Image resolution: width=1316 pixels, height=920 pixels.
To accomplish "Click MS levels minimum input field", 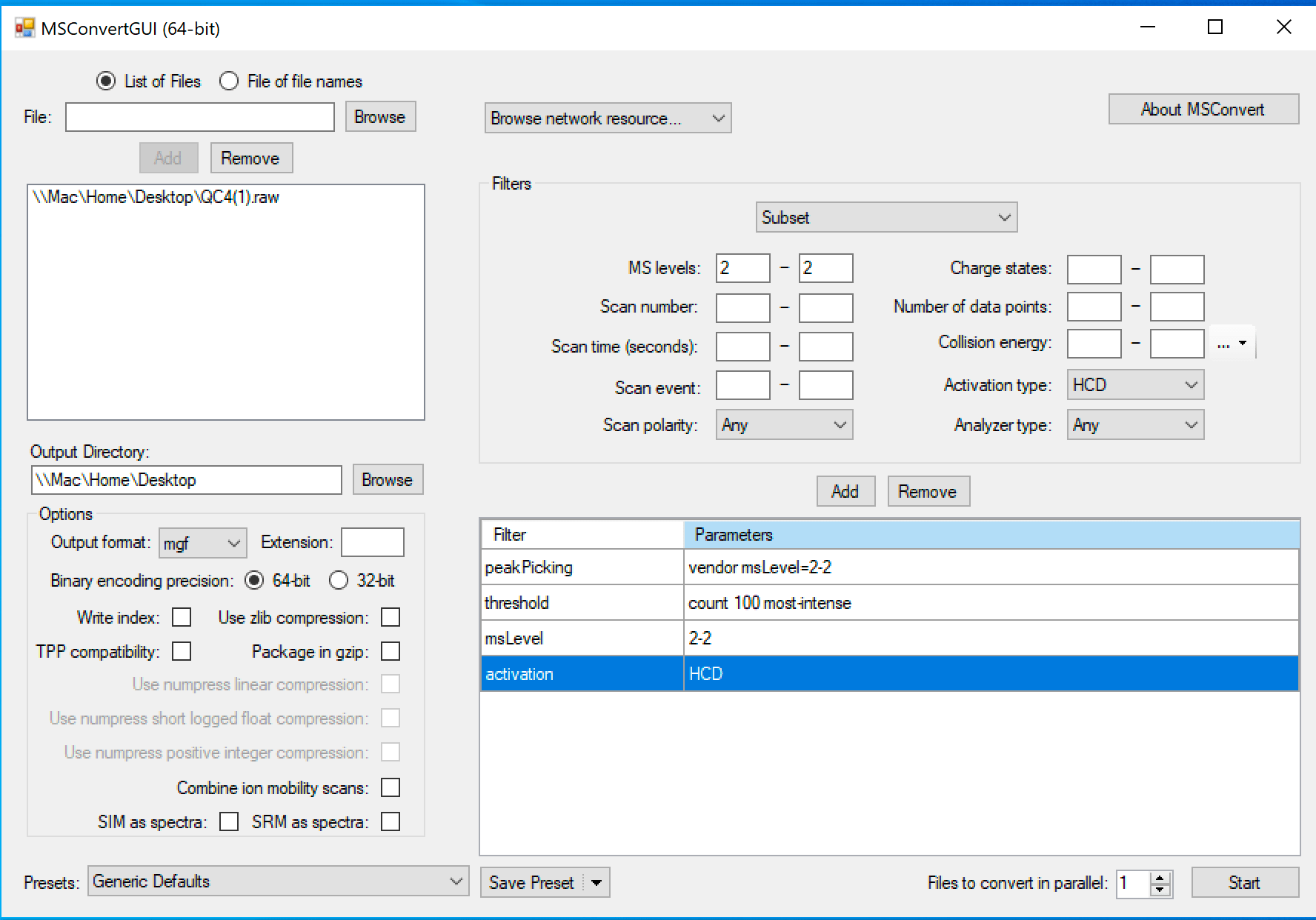I will coord(743,268).
